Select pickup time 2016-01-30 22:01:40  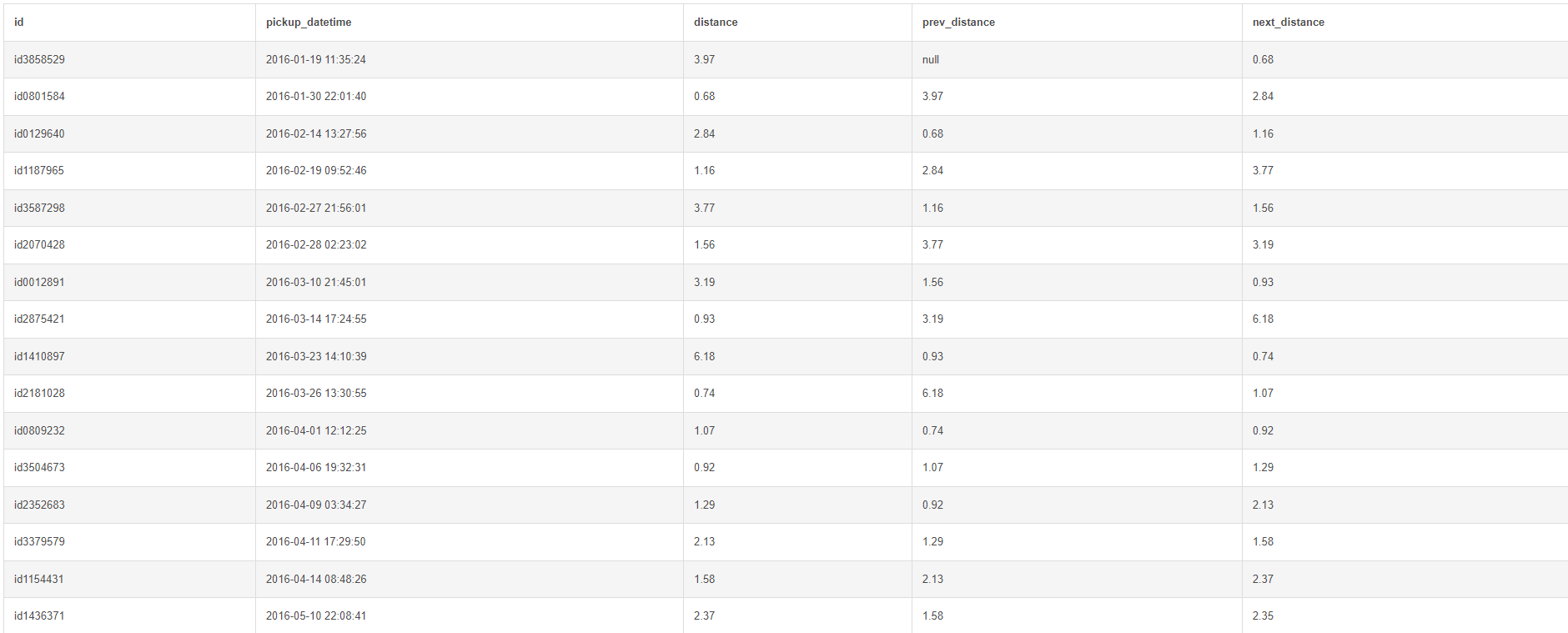tap(316, 97)
